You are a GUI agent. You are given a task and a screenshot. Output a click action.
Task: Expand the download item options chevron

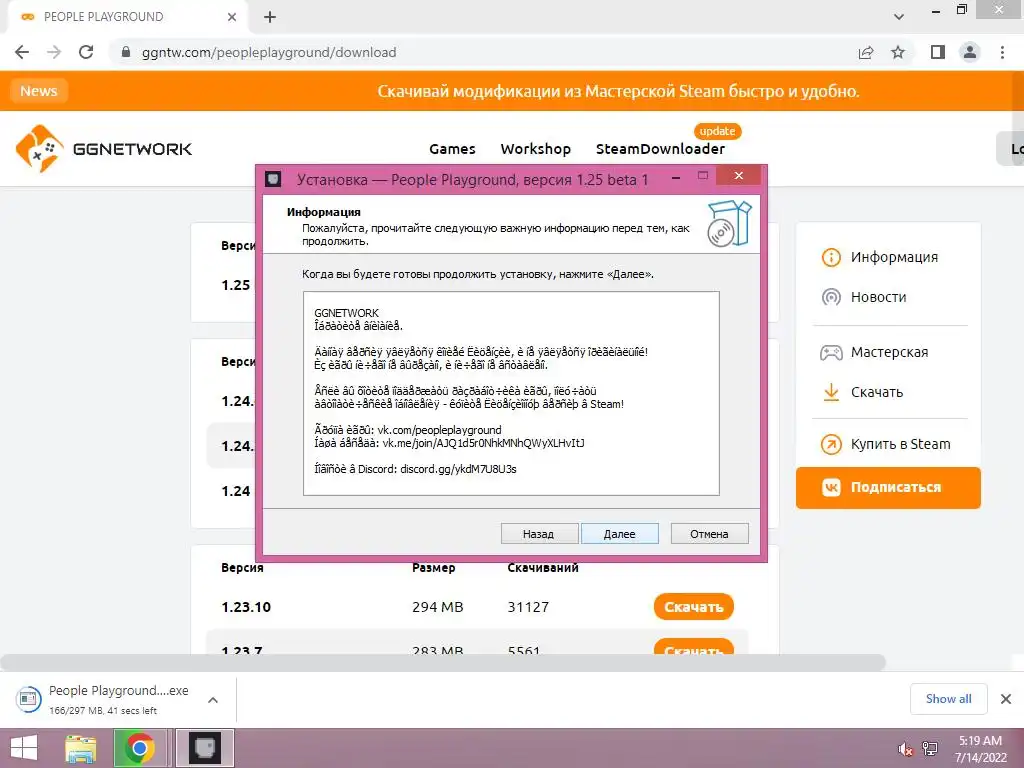[x=213, y=700]
